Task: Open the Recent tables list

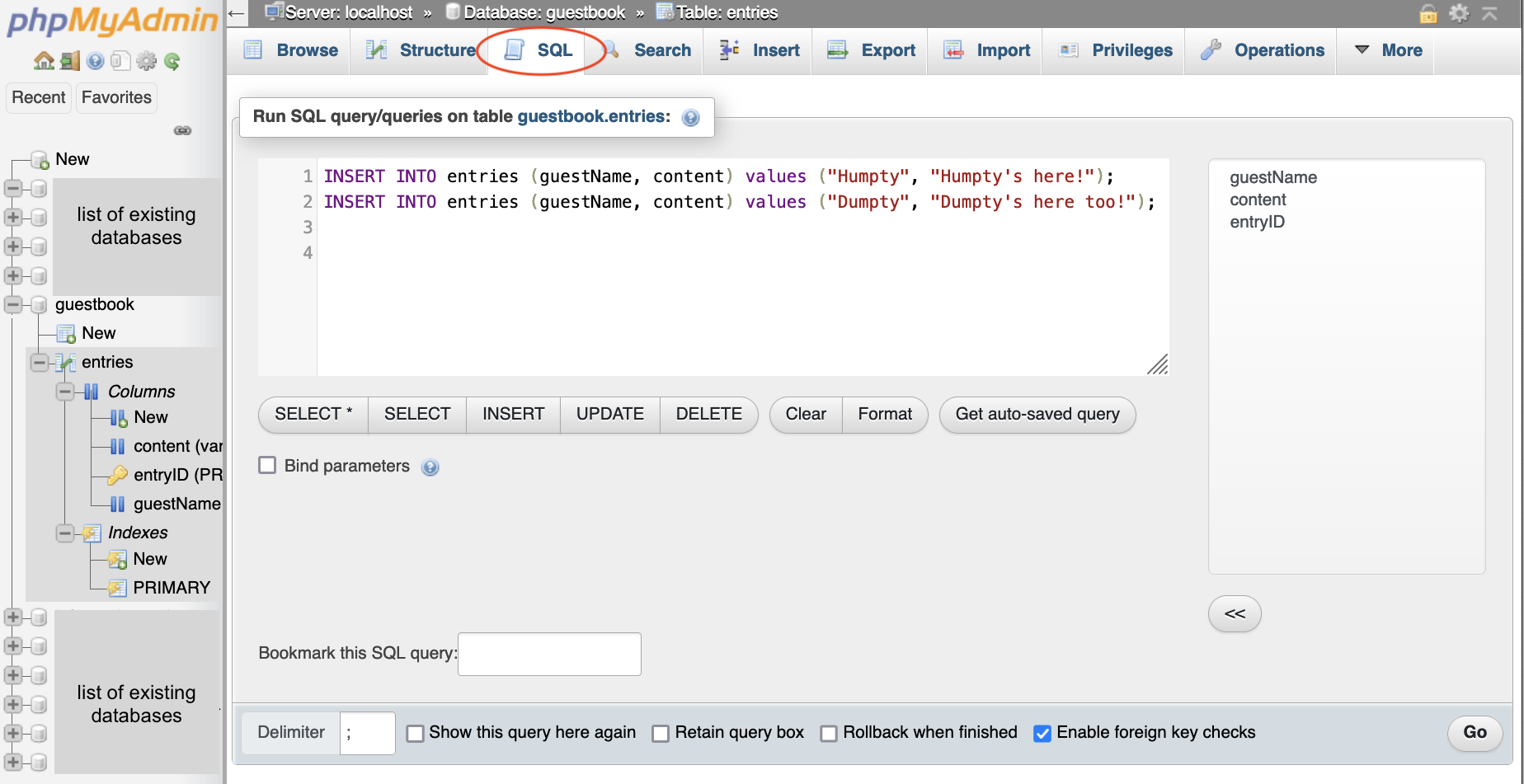Action: pyautogui.click(x=39, y=98)
